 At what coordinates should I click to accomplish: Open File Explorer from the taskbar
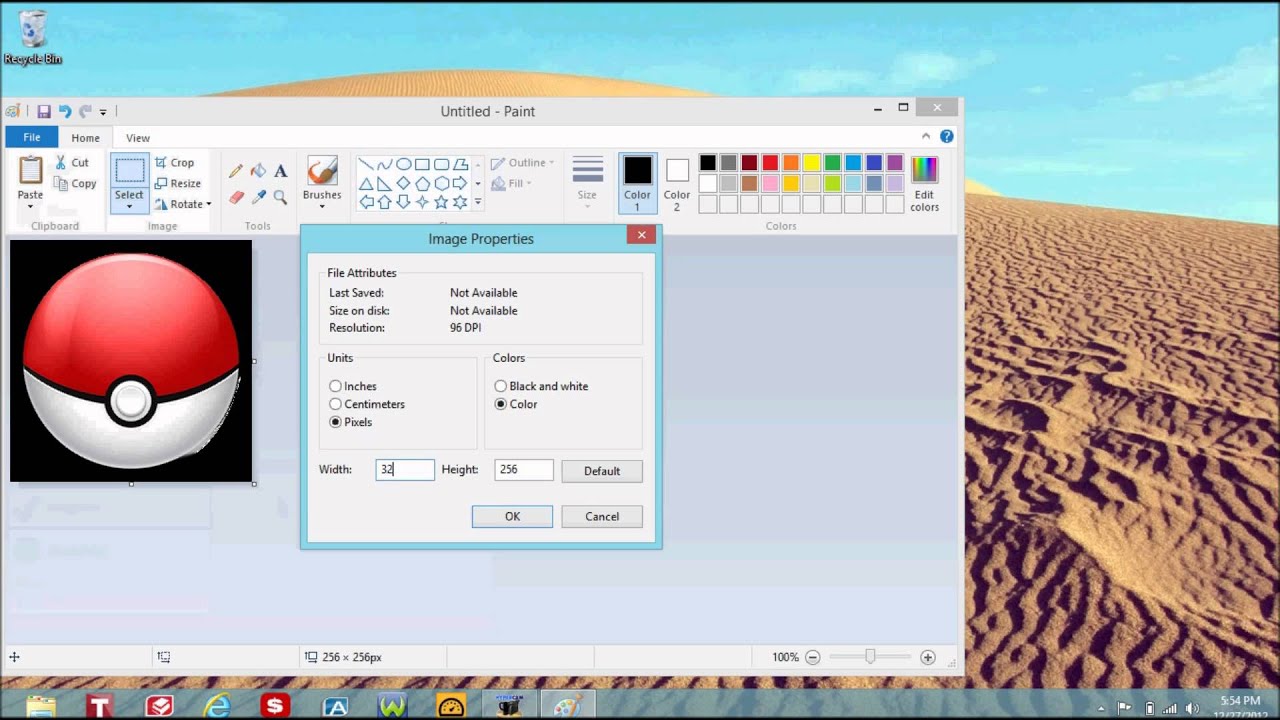tap(41, 706)
